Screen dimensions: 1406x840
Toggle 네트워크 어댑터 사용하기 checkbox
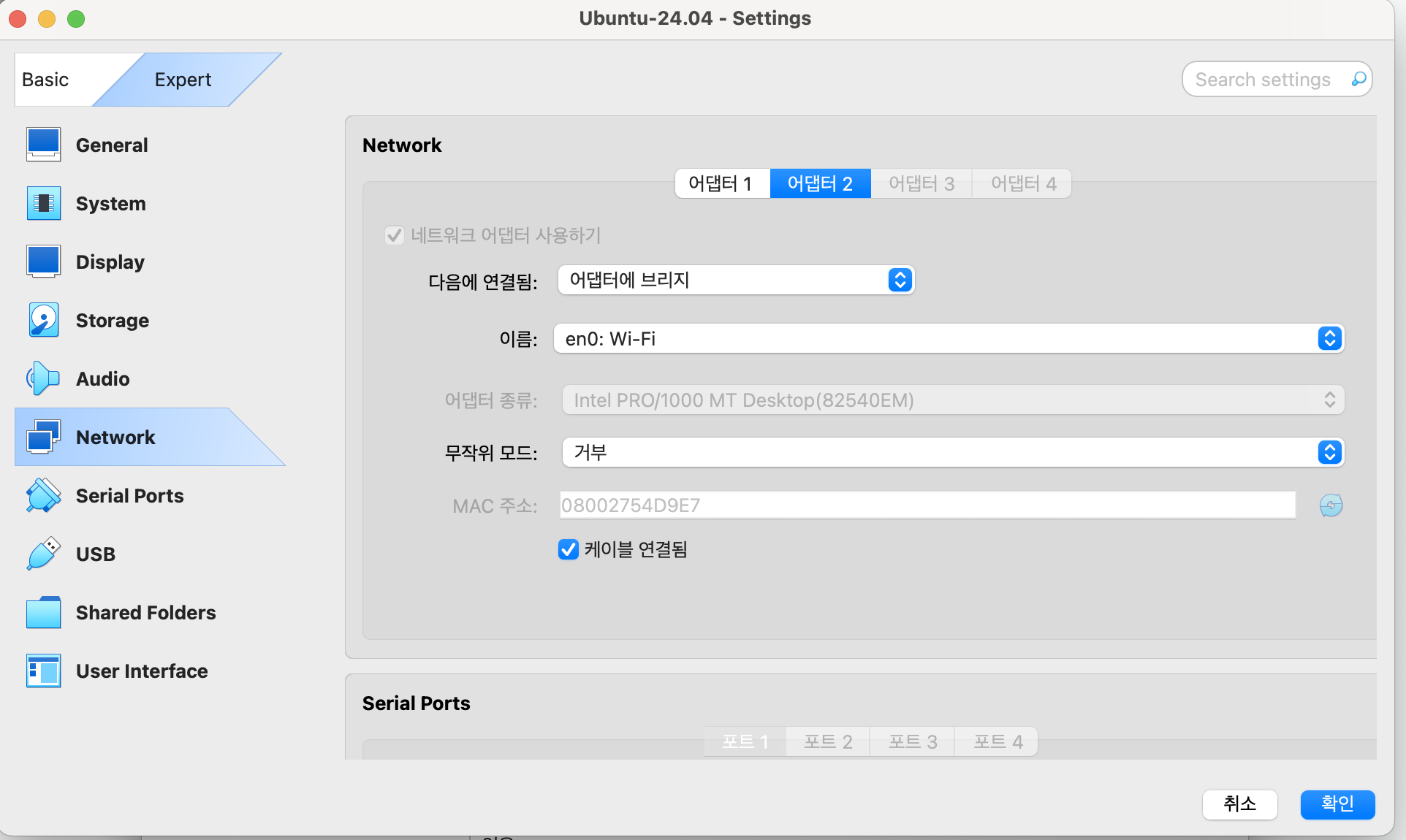[x=395, y=235]
